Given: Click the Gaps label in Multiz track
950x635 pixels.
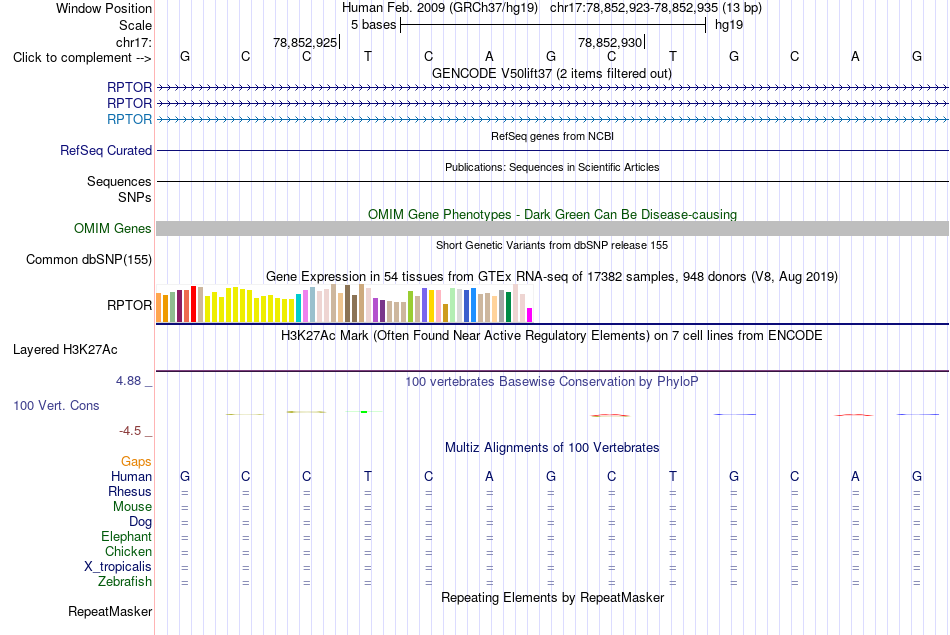Looking at the screenshot, I should tap(136, 462).
